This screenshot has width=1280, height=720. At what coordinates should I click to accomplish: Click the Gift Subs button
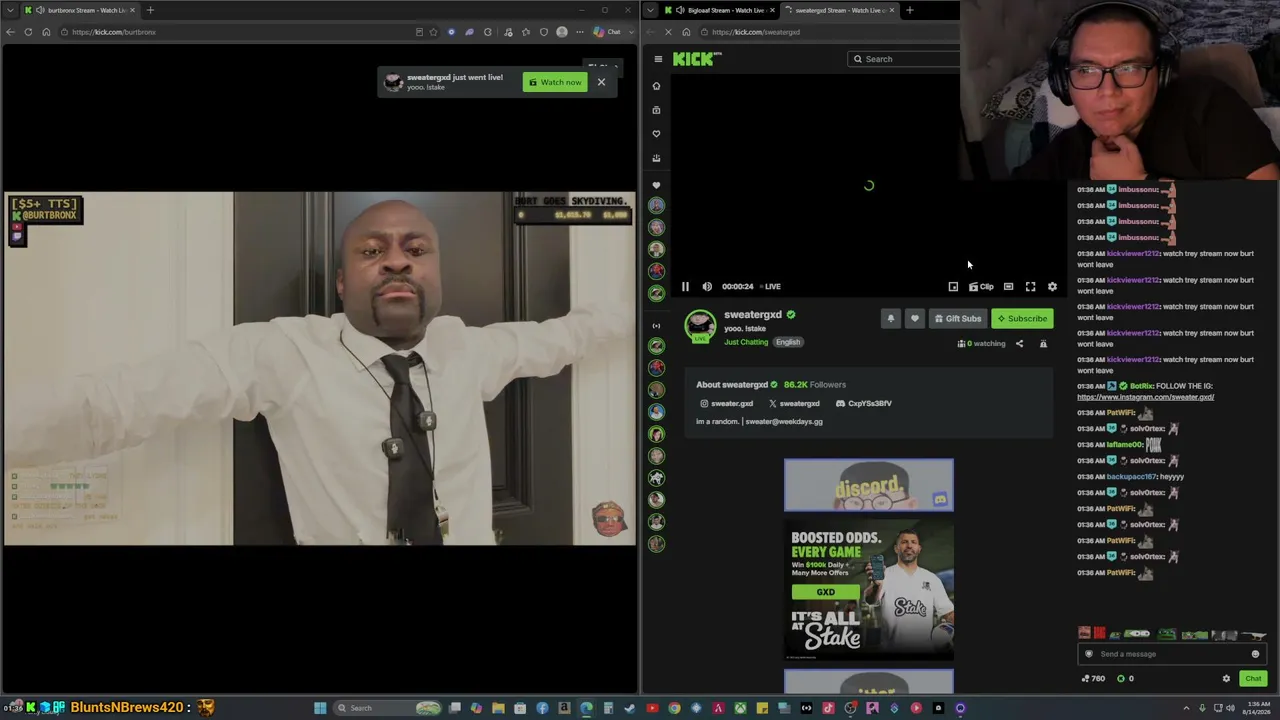point(957,319)
